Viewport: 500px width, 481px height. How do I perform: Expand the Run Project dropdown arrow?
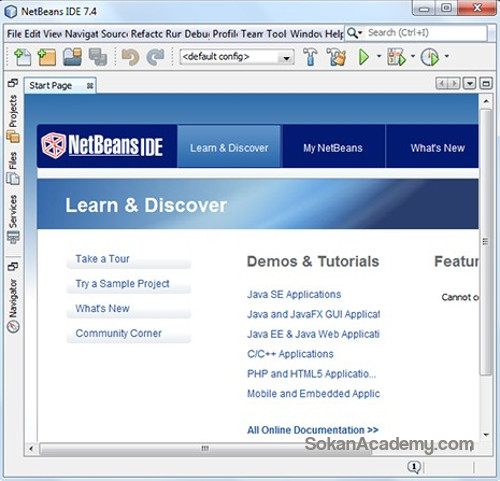[x=379, y=56]
